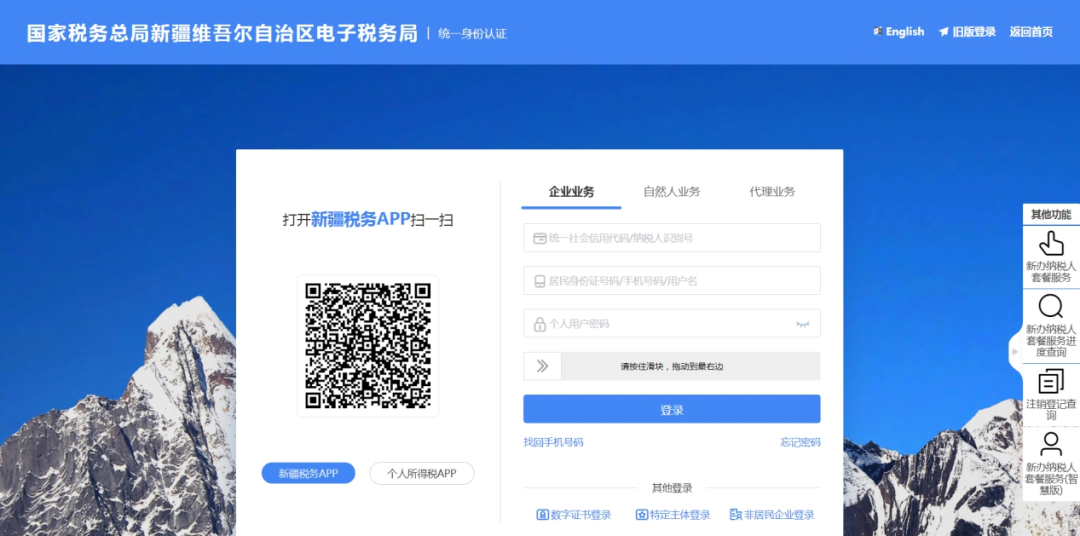1080x536 pixels.
Task: Click the paper plane icon beside 旧版登录
Action: point(944,32)
